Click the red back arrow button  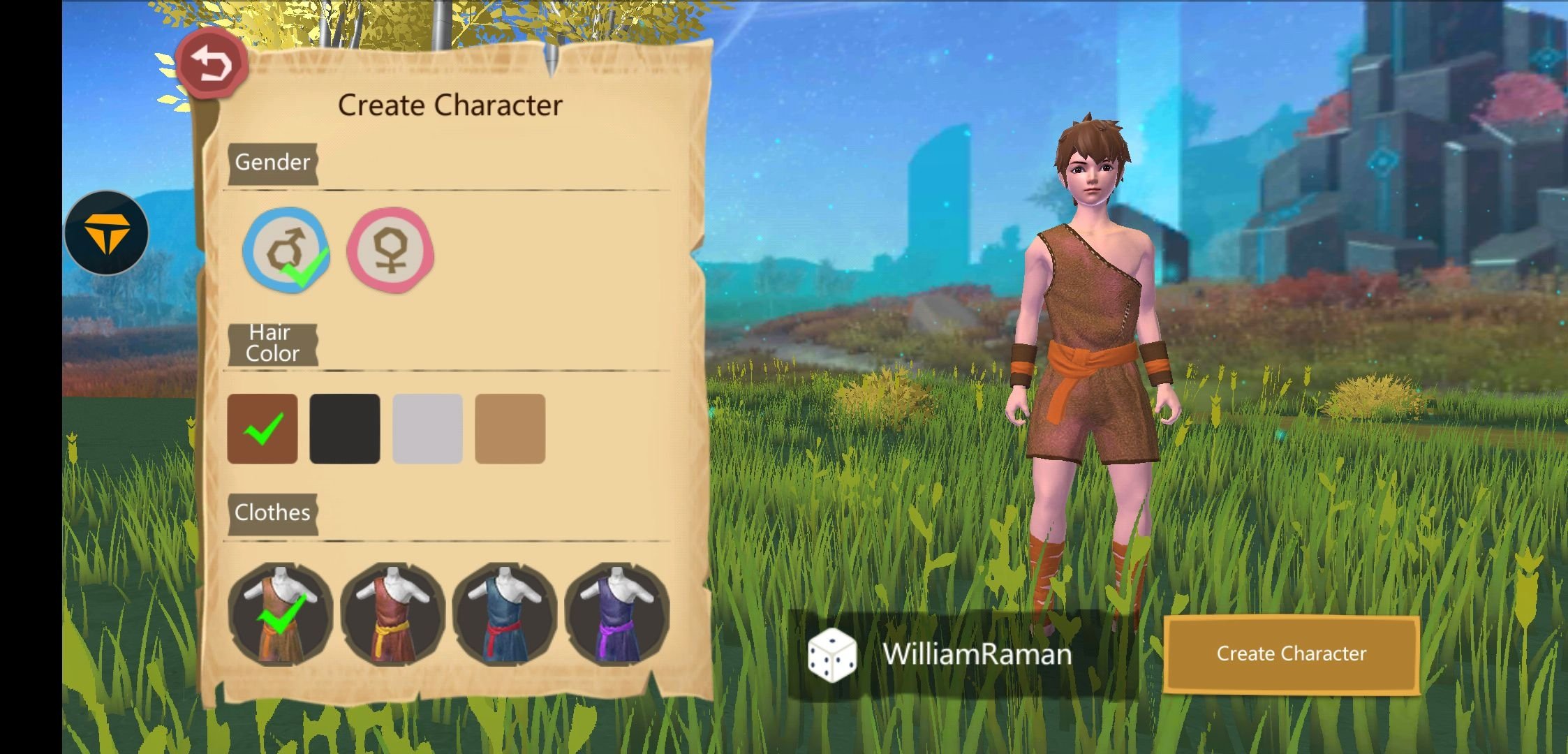tap(212, 65)
